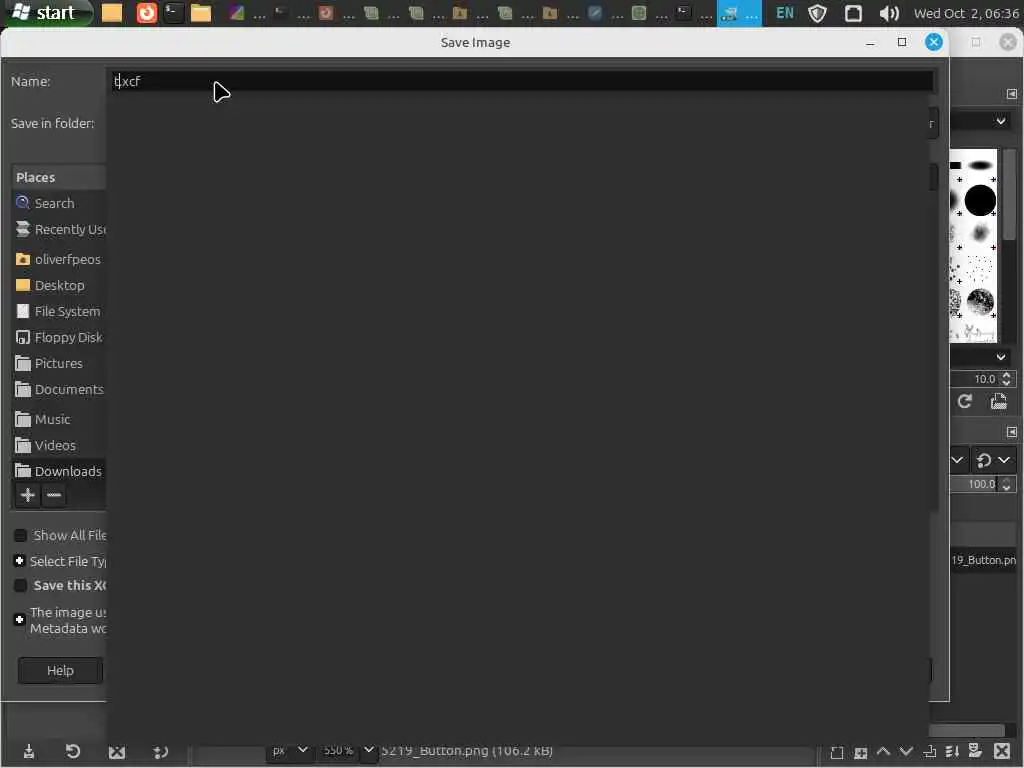Click the Places column header
The height and width of the screenshot is (768, 1024).
(59, 177)
